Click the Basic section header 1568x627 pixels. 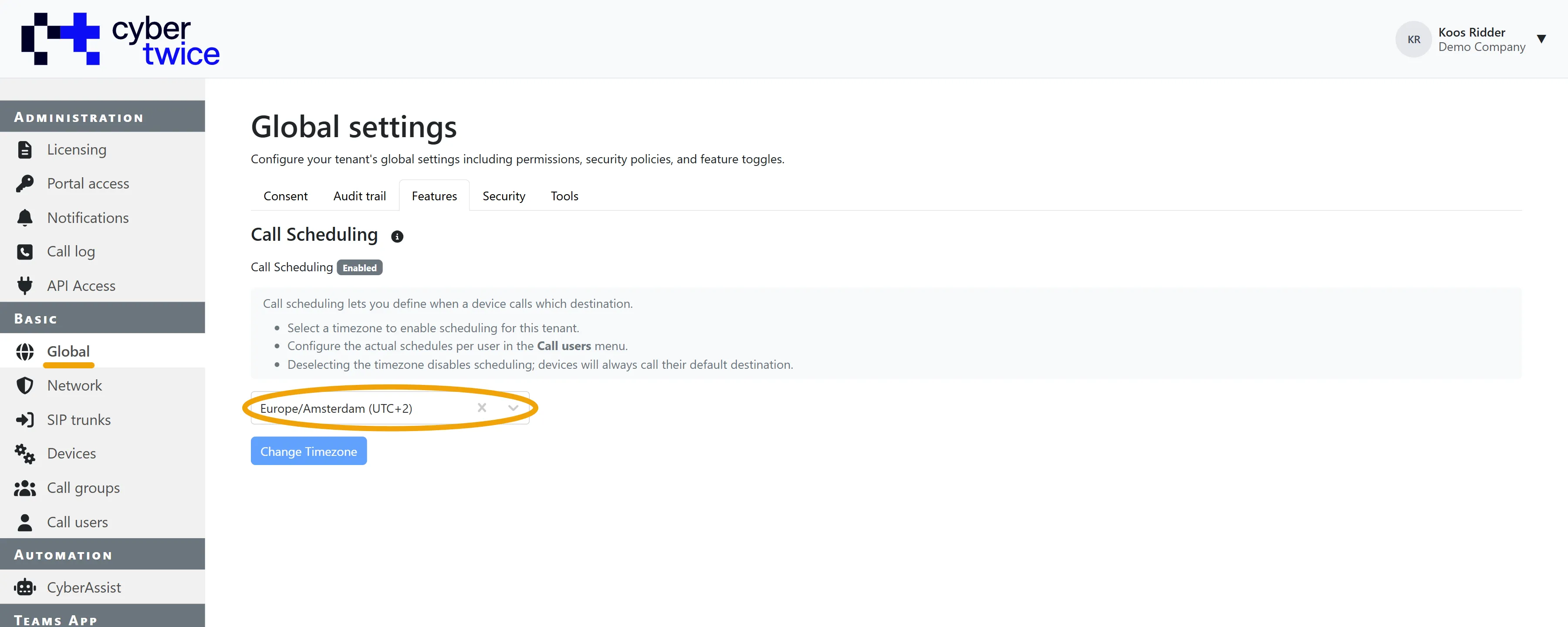pos(102,318)
